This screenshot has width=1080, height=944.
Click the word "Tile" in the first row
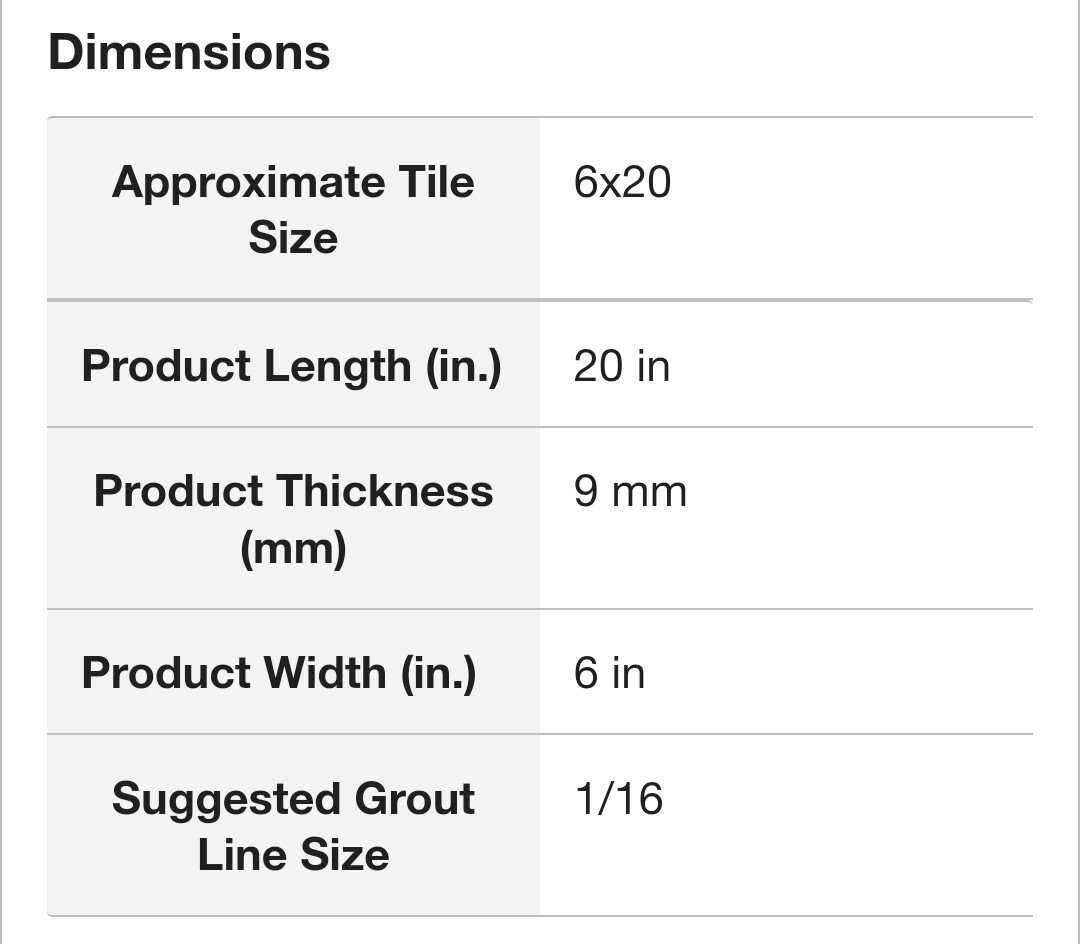[436, 183]
